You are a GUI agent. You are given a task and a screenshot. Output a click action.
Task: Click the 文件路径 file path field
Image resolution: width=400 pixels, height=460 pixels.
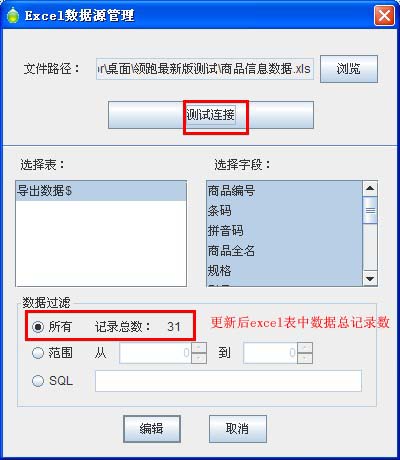[x=205, y=69]
